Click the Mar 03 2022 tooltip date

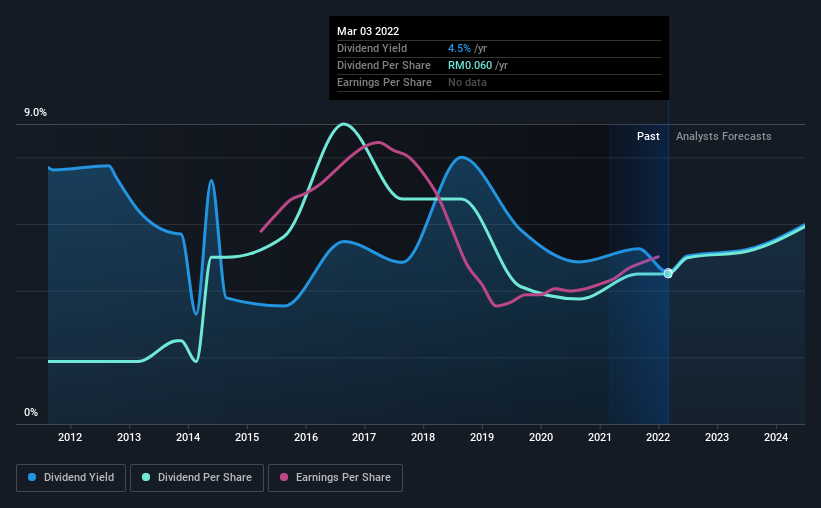point(368,31)
